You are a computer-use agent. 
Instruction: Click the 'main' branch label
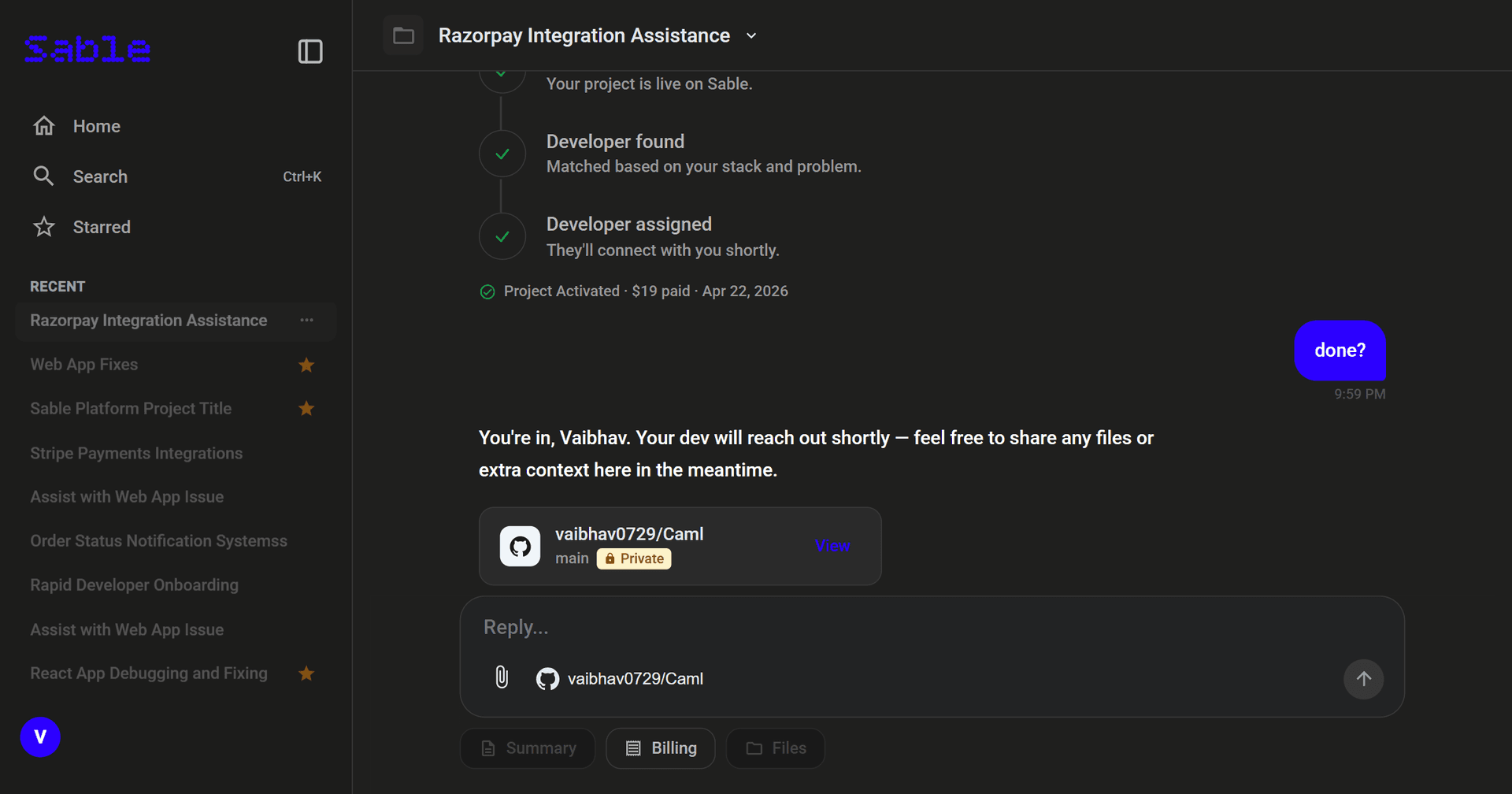tap(572, 558)
